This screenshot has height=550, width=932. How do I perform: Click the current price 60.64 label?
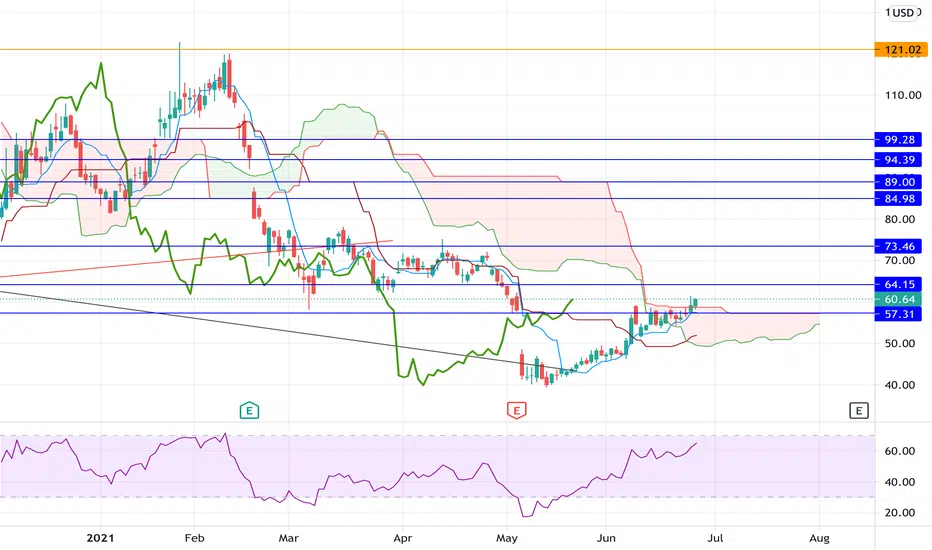click(x=898, y=299)
